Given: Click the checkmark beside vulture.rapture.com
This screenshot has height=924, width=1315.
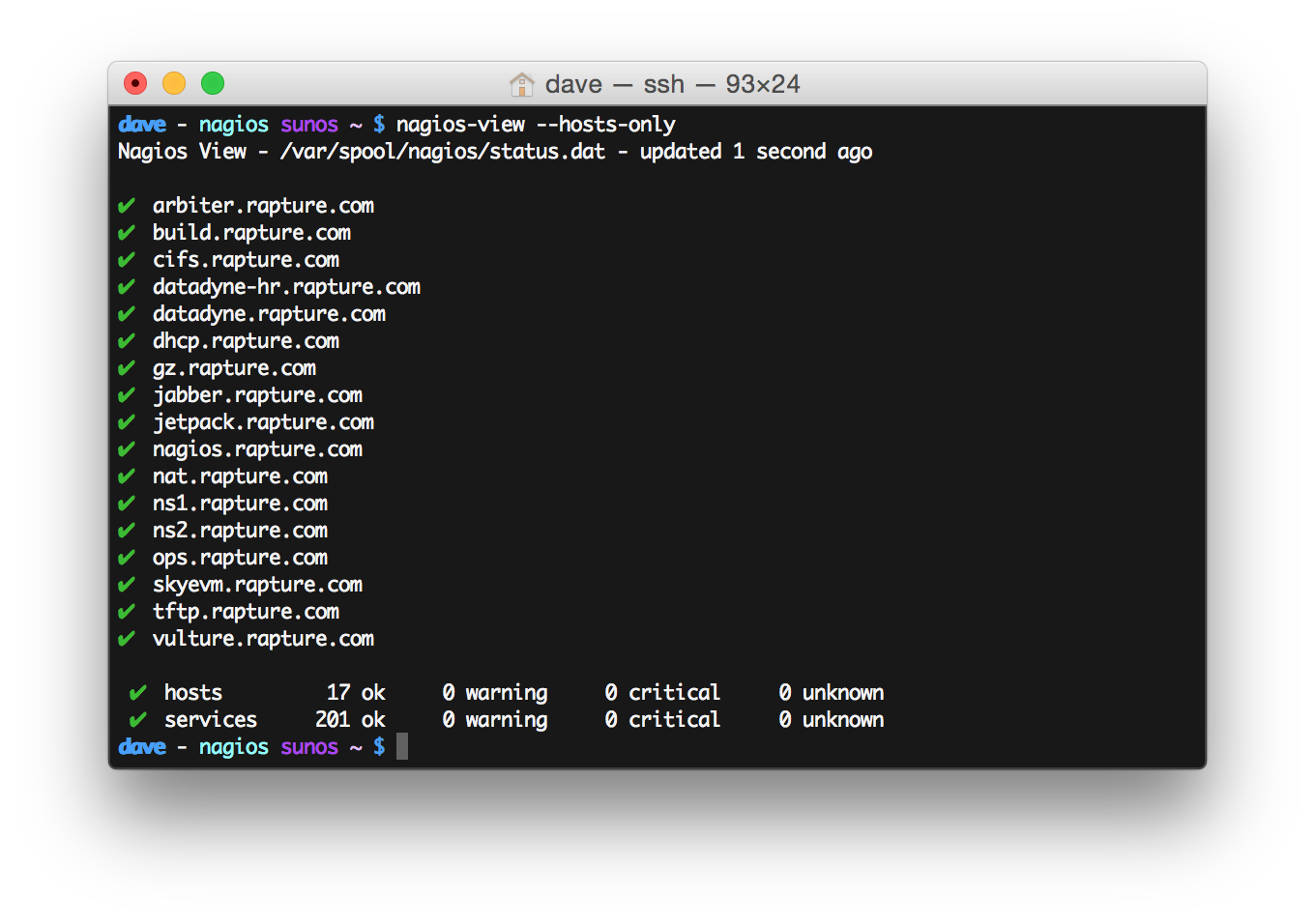Looking at the screenshot, I should pos(127,639).
